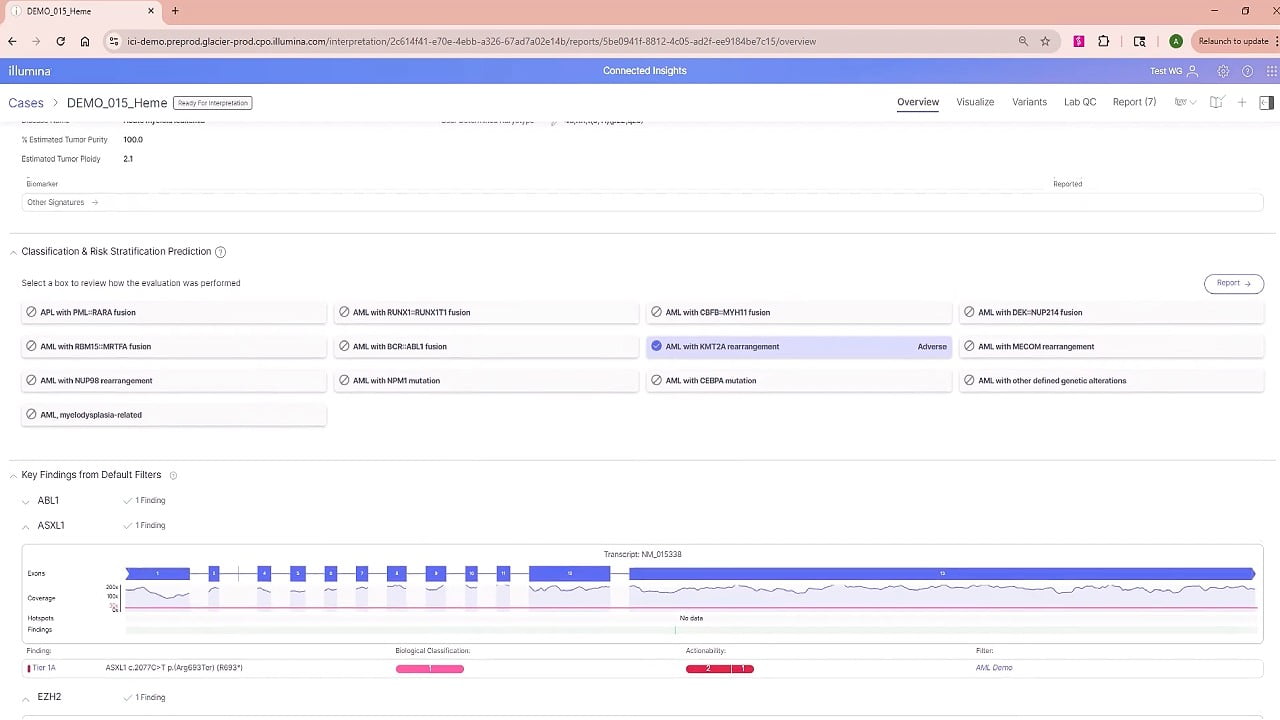This screenshot has width=1280, height=720.
Task: Click the pink Biological Classification bar
Action: click(430, 668)
